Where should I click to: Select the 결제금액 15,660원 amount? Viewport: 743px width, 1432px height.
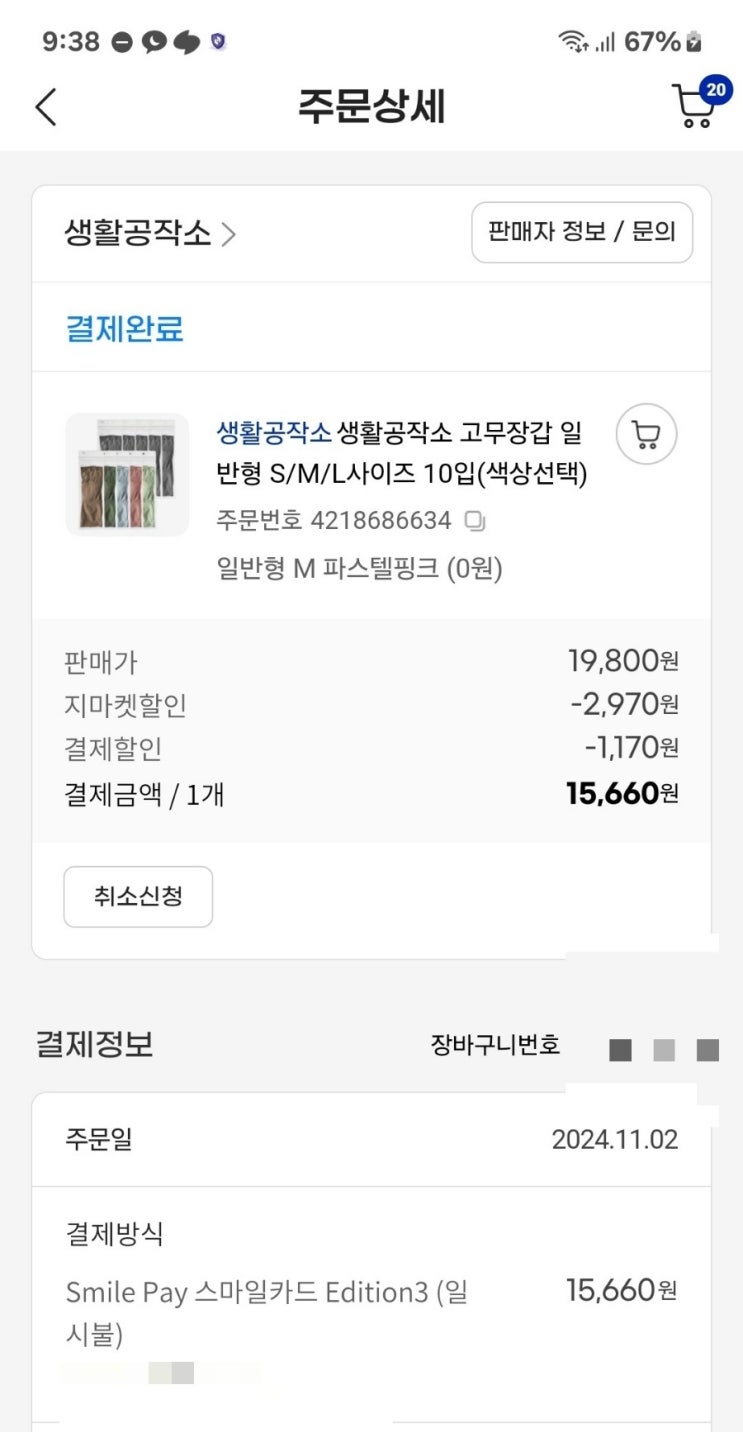click(x=622, y=794)
